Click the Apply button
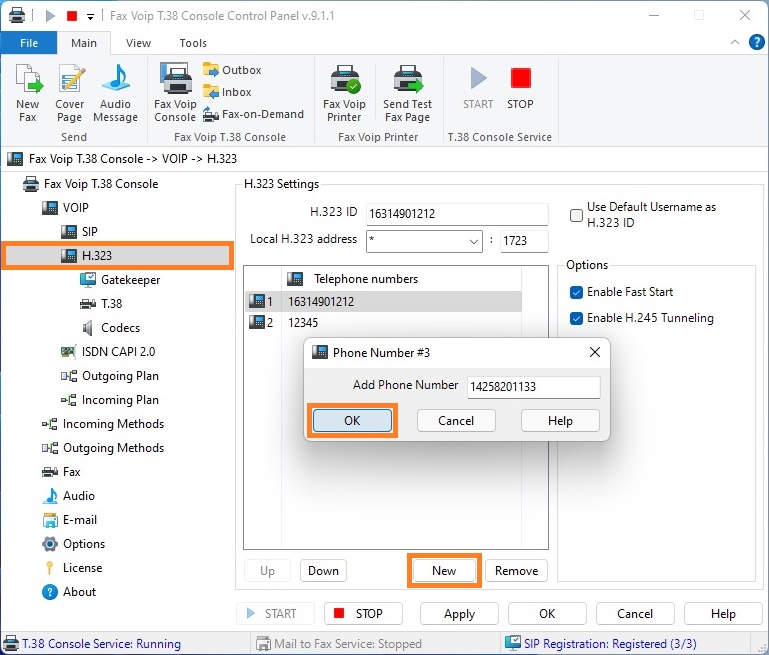The image size is (769, 655). click(460, 614)
